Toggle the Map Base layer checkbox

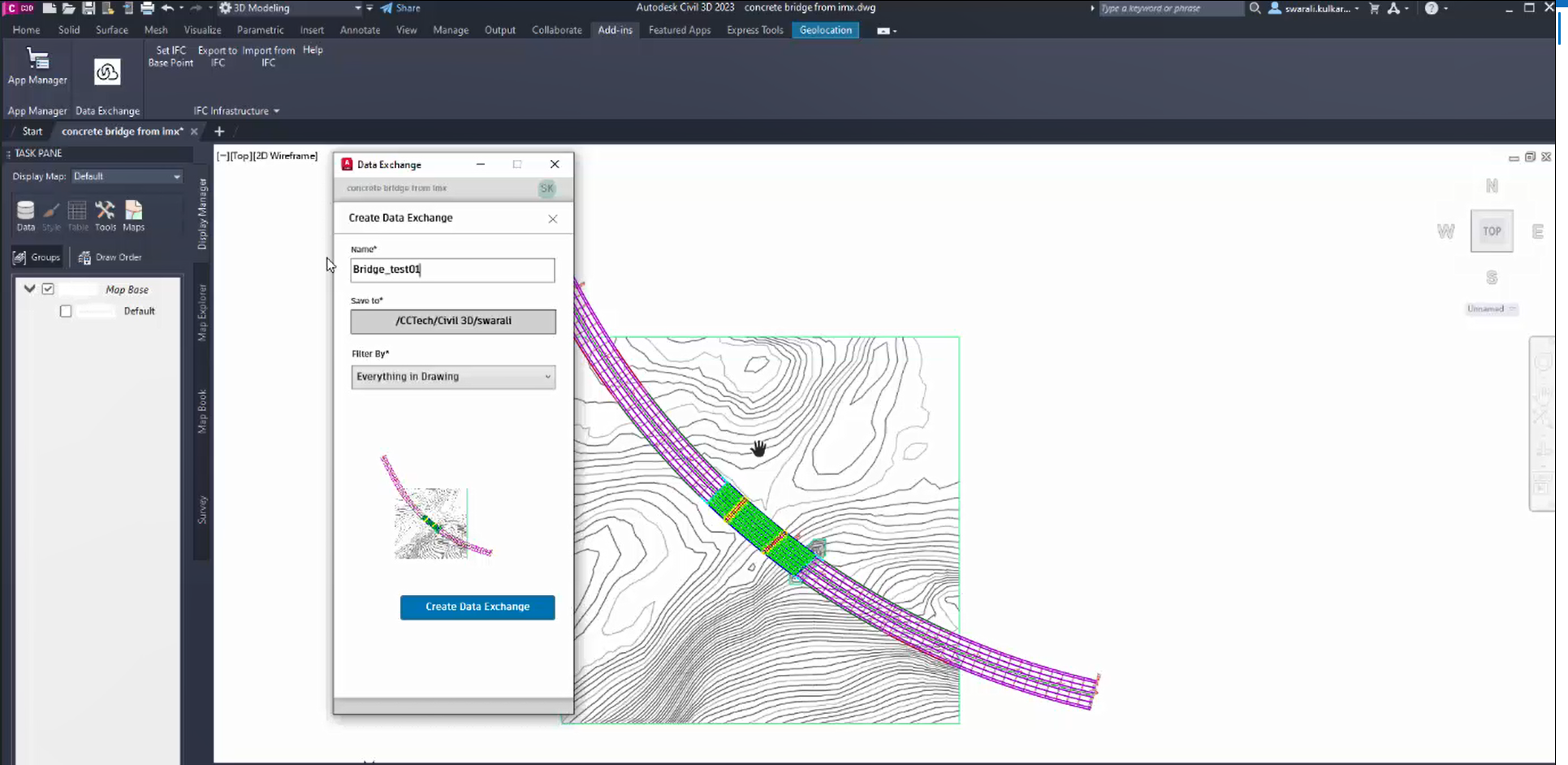tap(48, 289)
